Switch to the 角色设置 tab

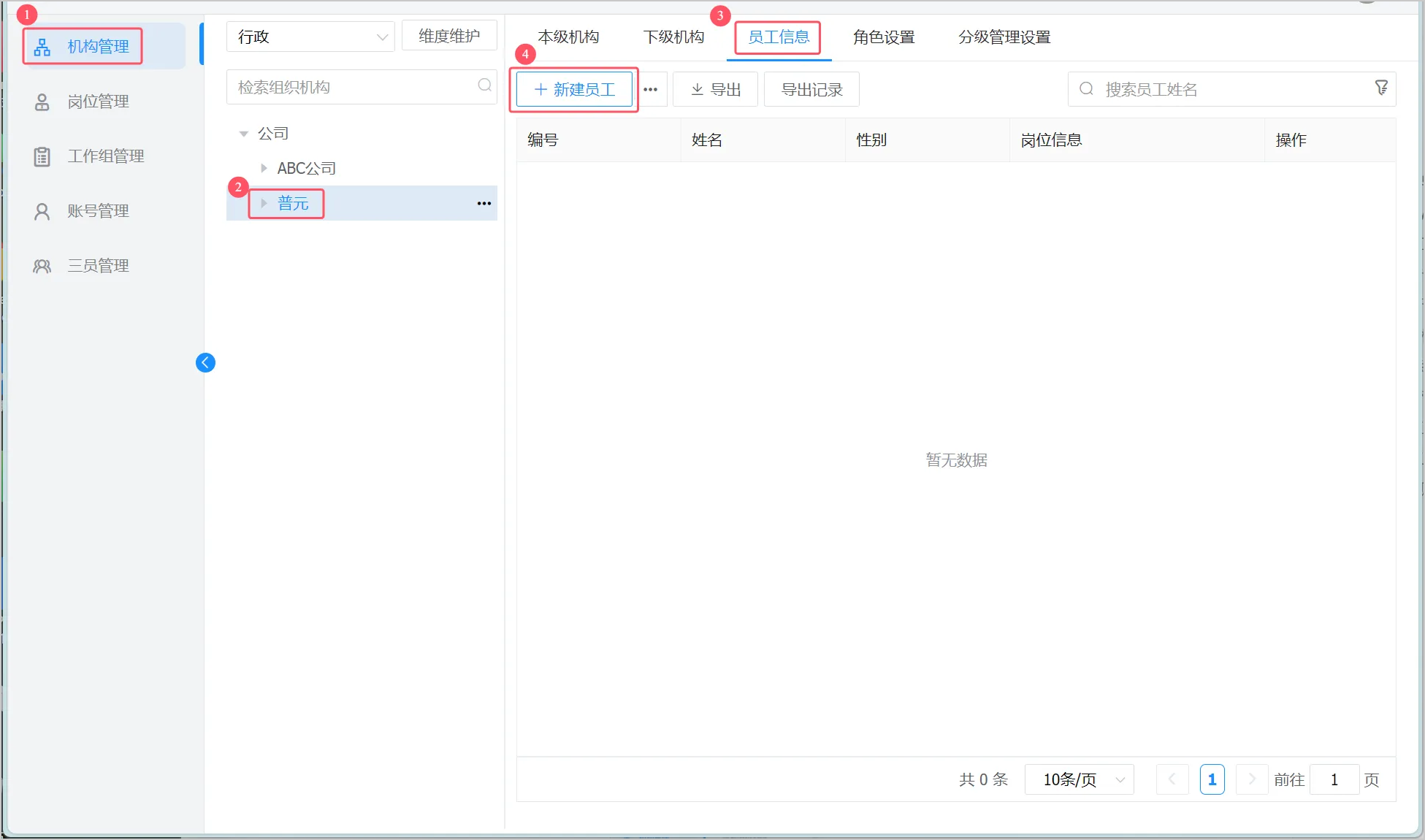(x=884, y=37)
